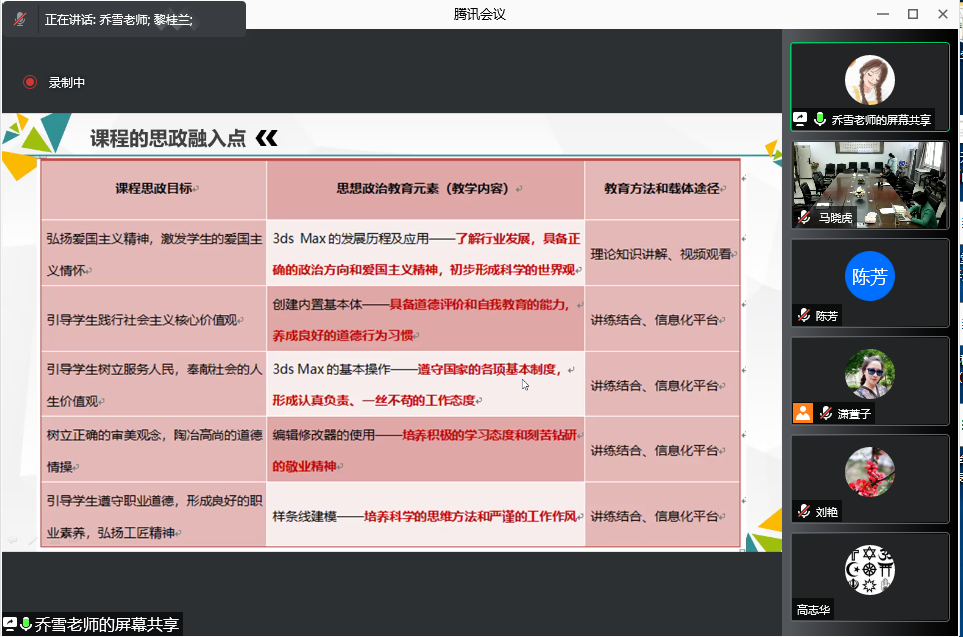Click cell 创建内置基本体

(x=426, y=319)
